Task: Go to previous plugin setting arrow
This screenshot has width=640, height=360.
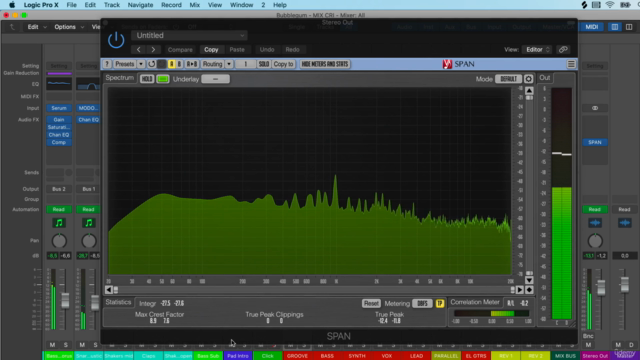Action: 139,49
